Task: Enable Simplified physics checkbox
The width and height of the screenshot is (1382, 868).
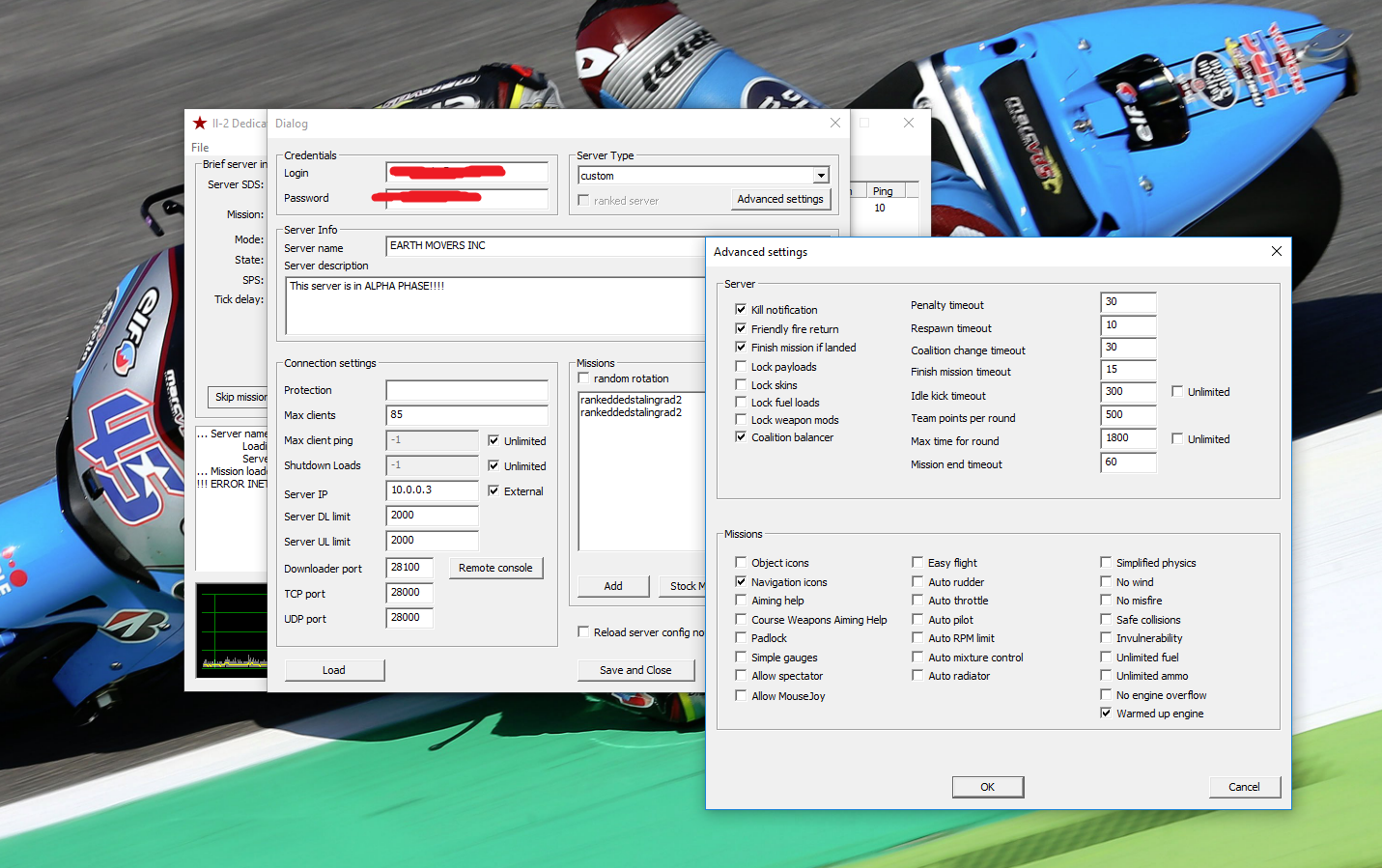Action: pos(1106,562)
